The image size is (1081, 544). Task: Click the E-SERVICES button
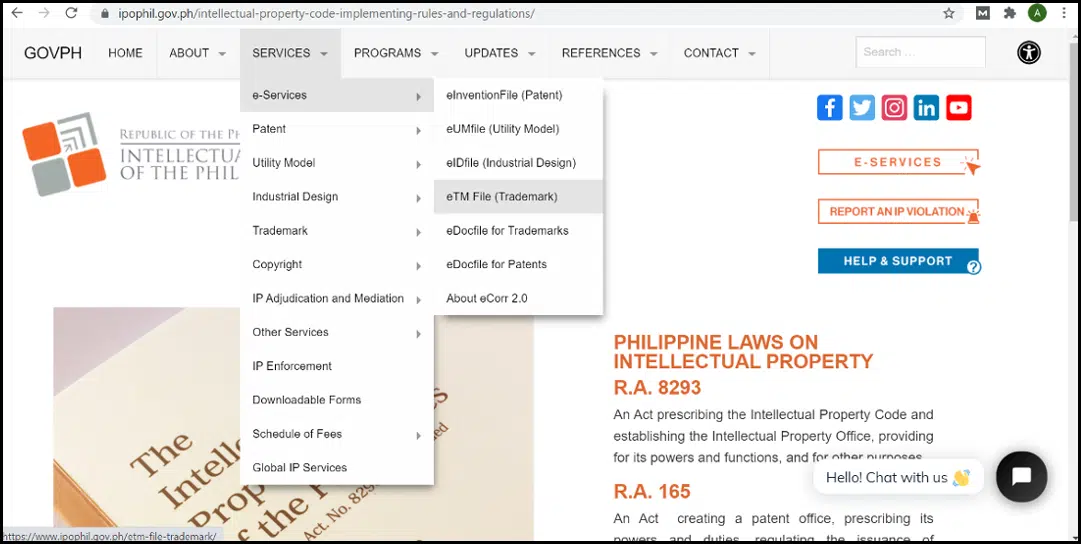coord(898,162)
